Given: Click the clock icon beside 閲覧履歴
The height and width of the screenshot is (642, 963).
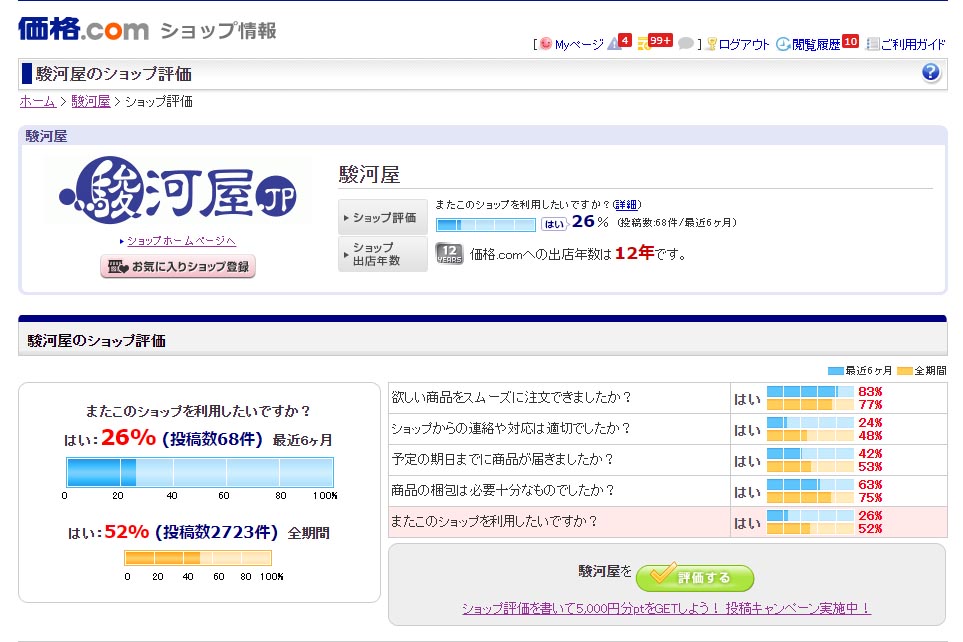Looking at the screenshot, I should coord(783,44).
